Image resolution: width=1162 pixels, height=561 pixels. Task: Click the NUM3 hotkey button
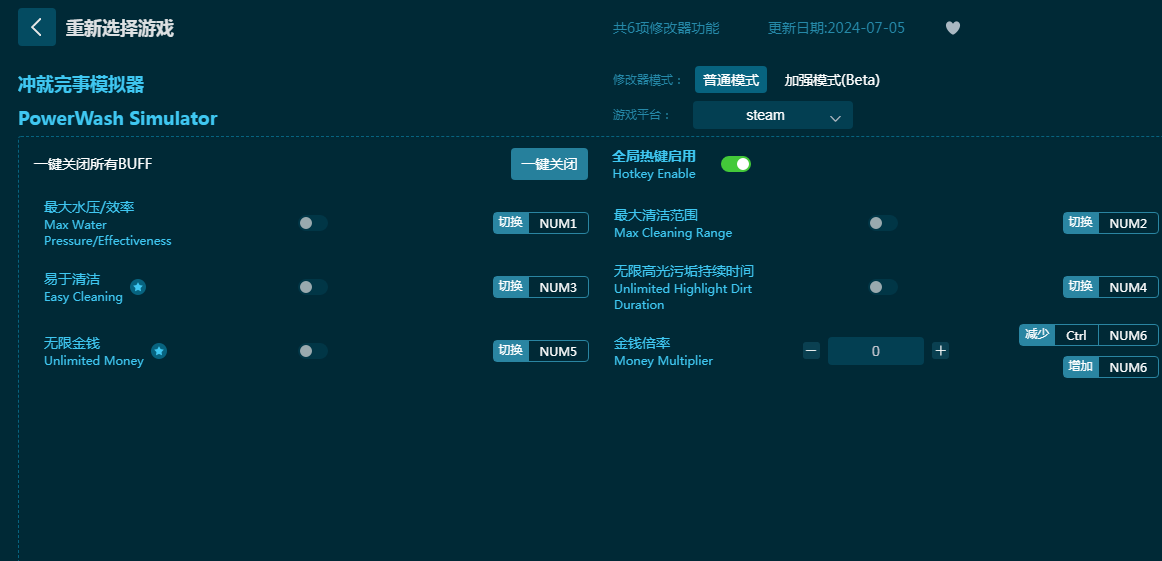[558, 287]
